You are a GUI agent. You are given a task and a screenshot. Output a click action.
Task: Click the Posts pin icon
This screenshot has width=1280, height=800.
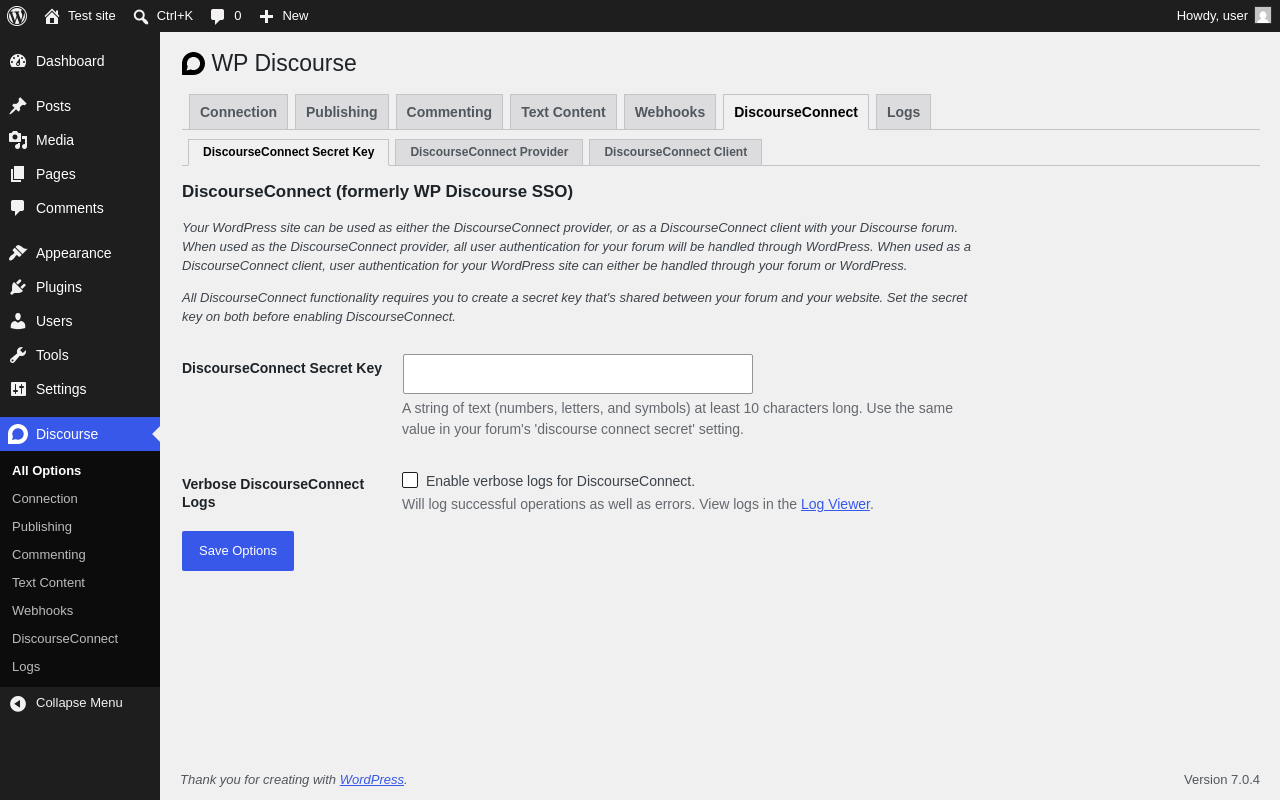pos(18,106)
